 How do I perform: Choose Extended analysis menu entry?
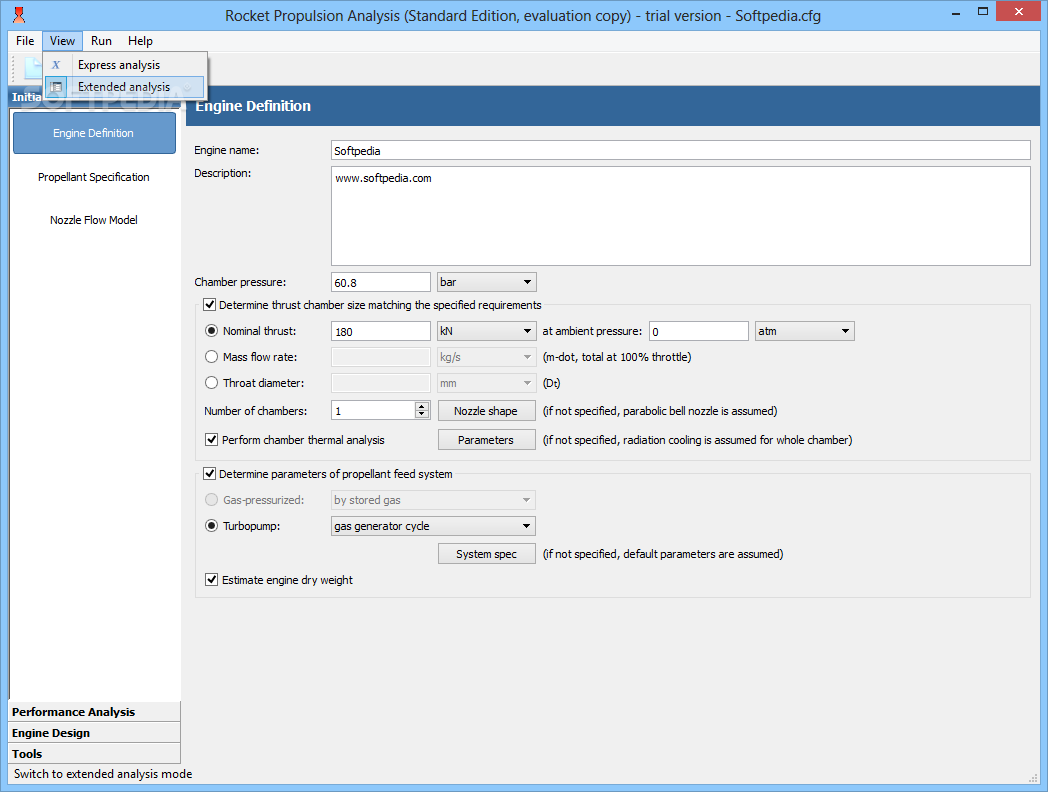click(x=125, y=87)
